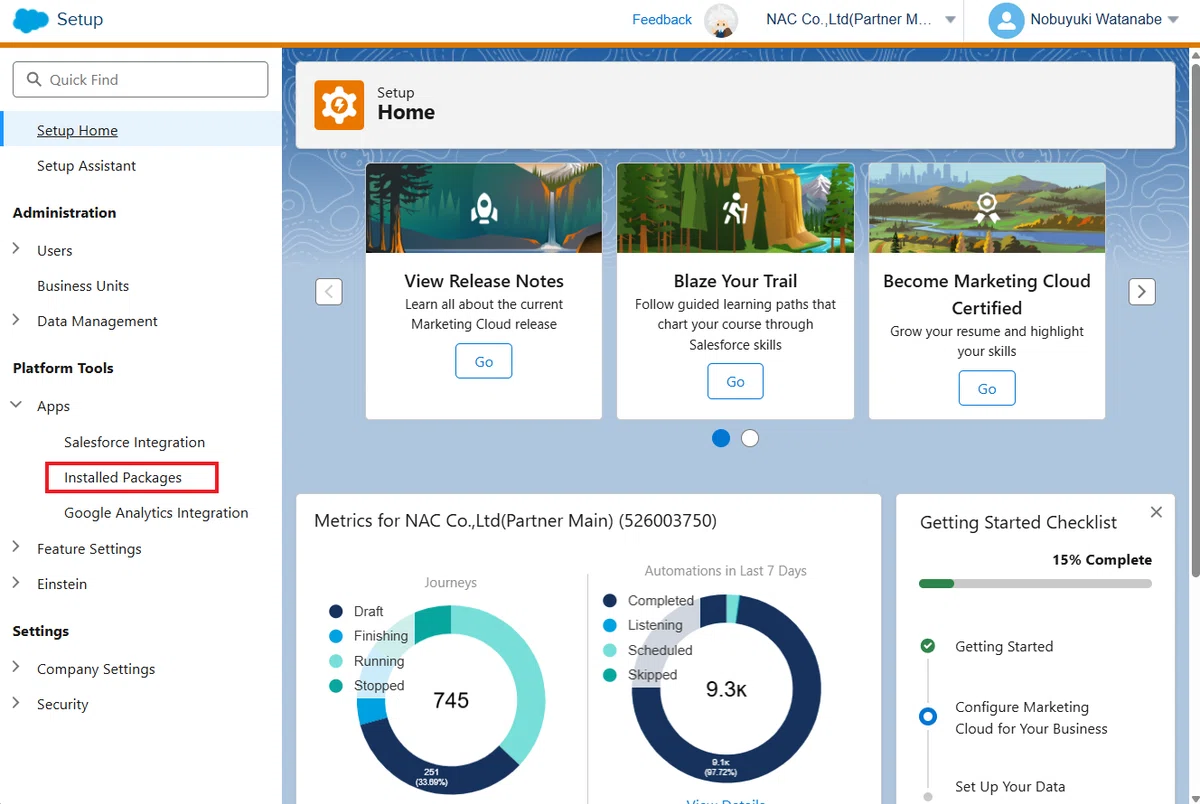Open Setup Home in the sidebar
Viewport: 1200px width, 804px height.
click(78, 131)
